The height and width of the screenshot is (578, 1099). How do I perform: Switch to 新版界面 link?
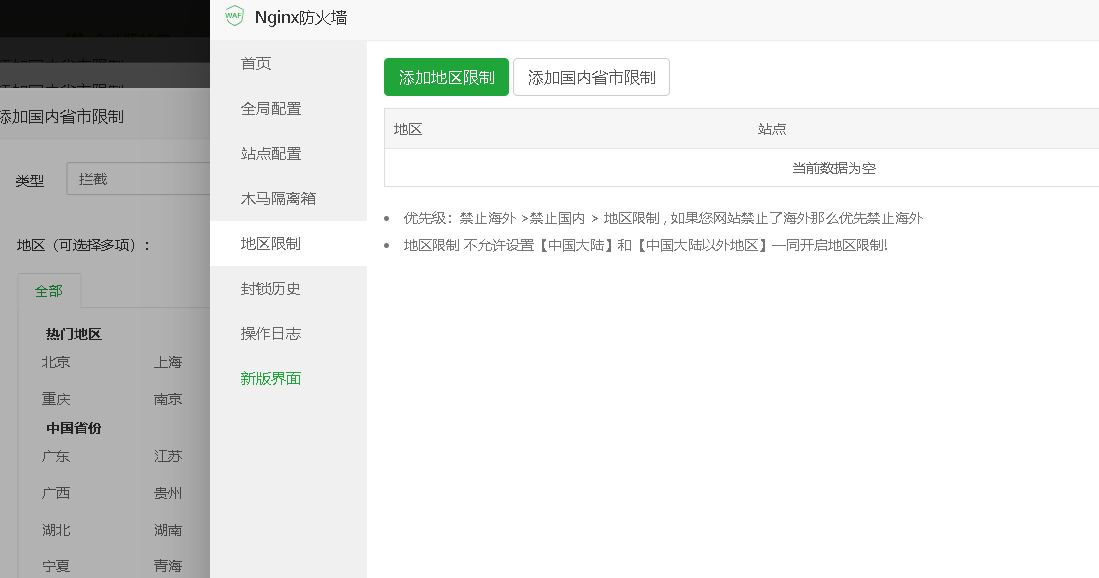click(271, 378)
